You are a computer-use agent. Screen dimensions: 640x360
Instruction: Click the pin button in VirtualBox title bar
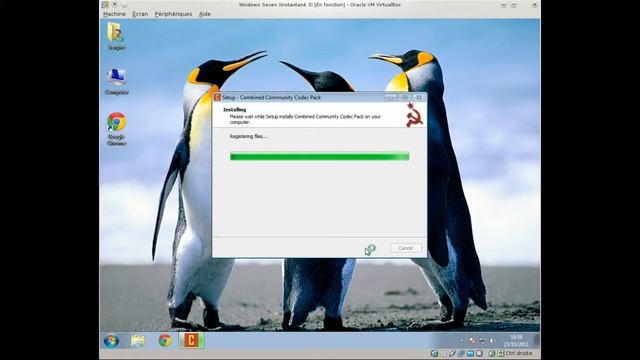[115, 5]
